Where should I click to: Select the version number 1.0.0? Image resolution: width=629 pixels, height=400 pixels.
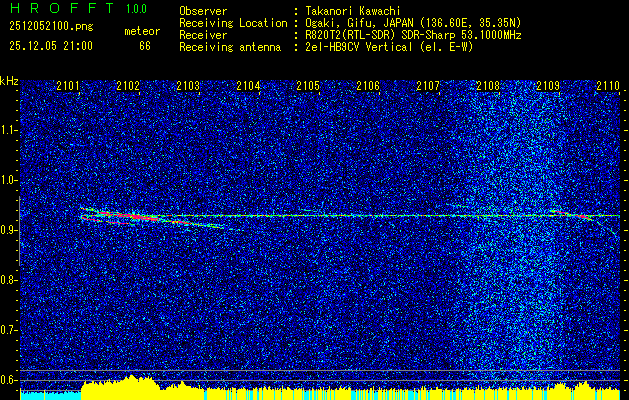point(136,9)
